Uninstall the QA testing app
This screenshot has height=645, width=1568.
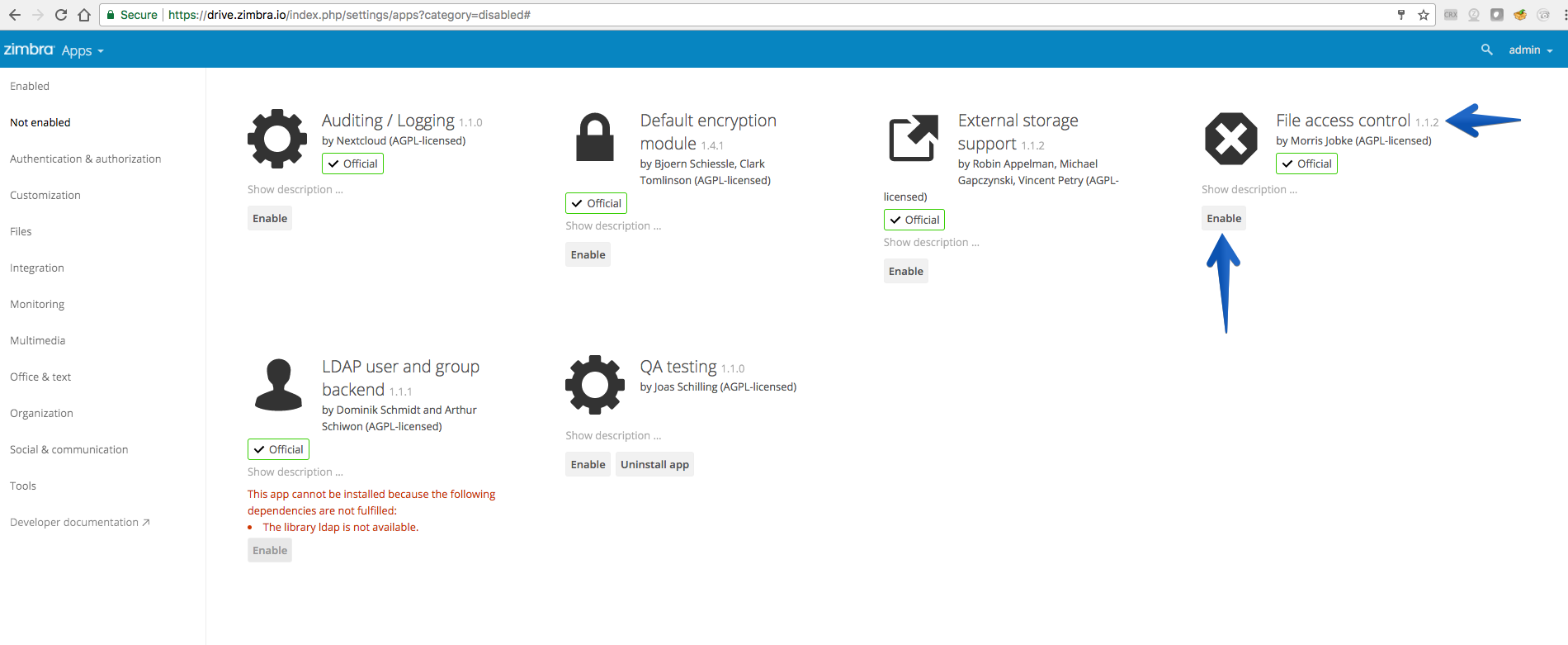654,464
